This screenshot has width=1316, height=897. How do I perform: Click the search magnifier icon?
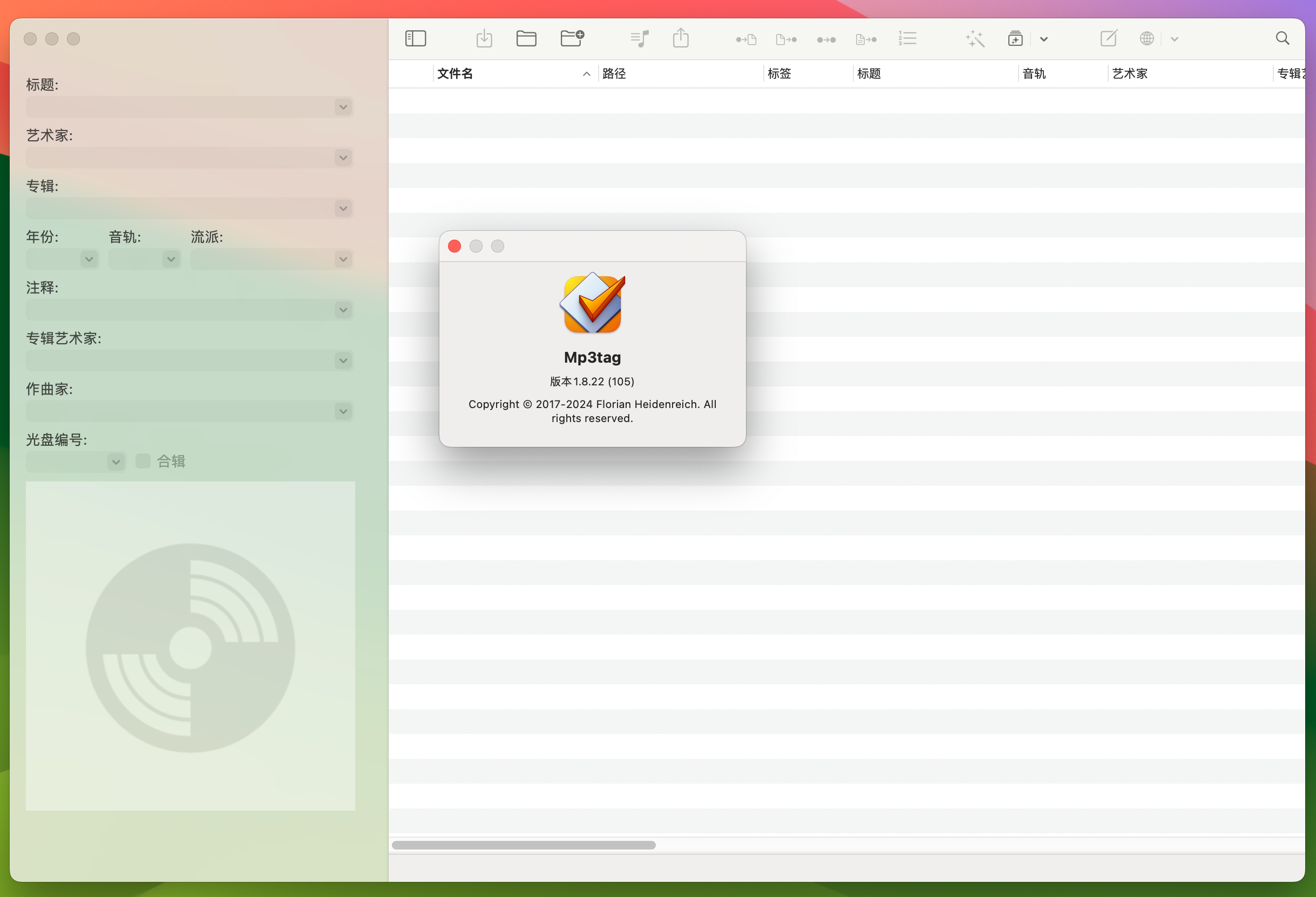click(1283, 38)
